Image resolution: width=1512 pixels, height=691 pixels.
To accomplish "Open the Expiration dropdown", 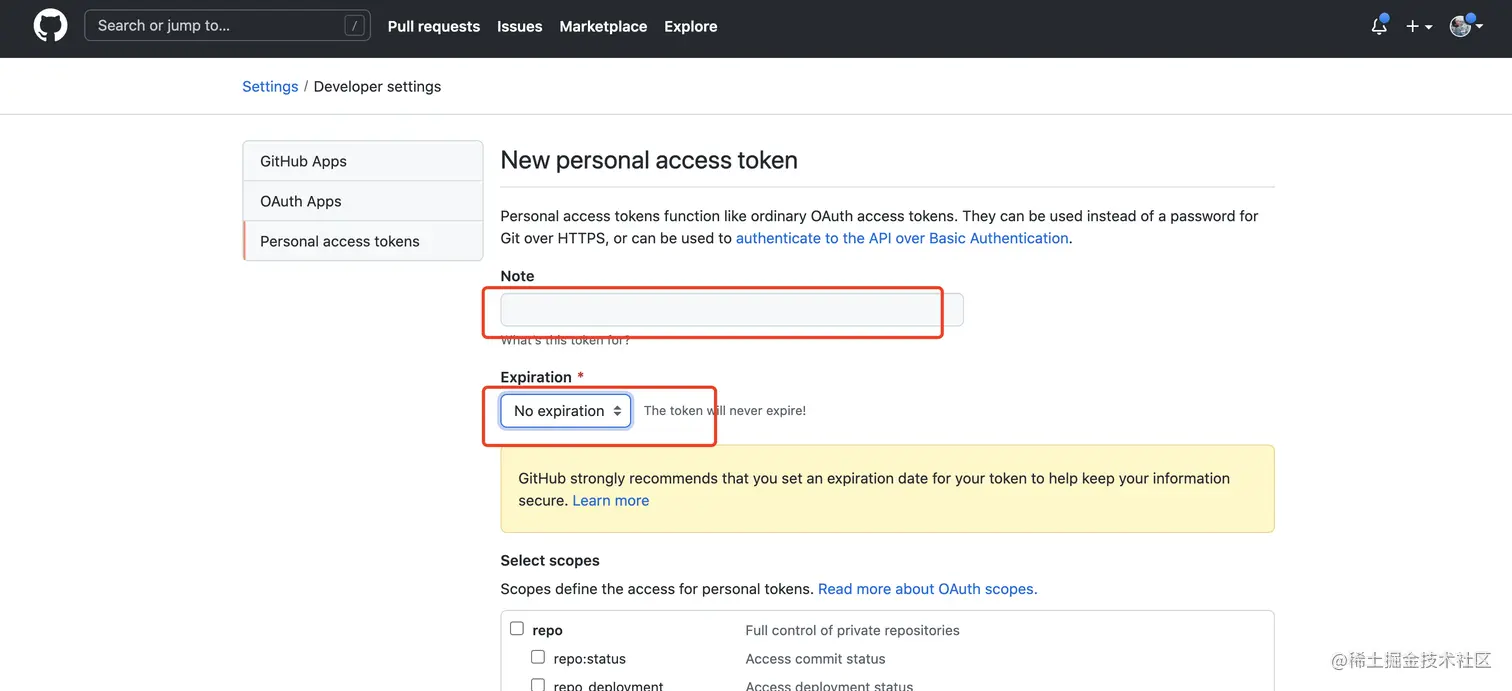I will (566, 411).
